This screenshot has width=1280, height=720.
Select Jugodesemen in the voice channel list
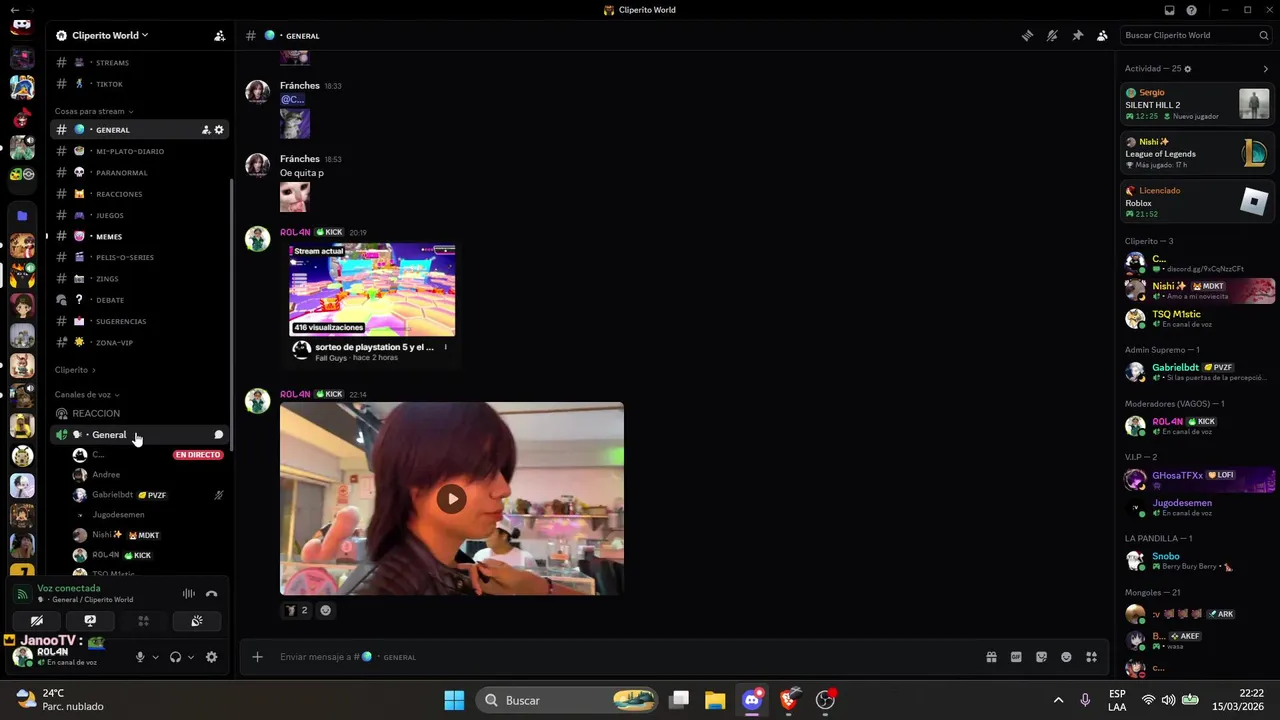tap(148, 515)
